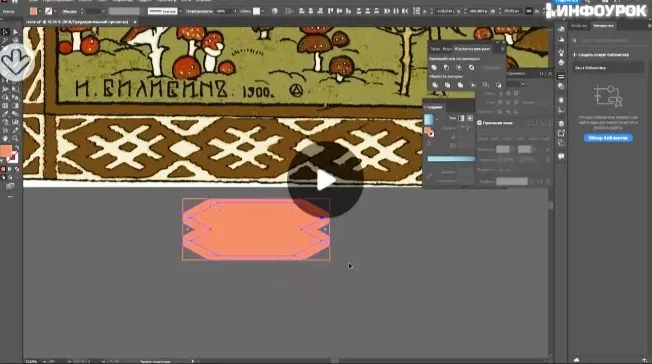Activate the fill/stroke toggle in Gradient panel
Image resolution: width=652 pixels, height=364 pixels.
429,132
